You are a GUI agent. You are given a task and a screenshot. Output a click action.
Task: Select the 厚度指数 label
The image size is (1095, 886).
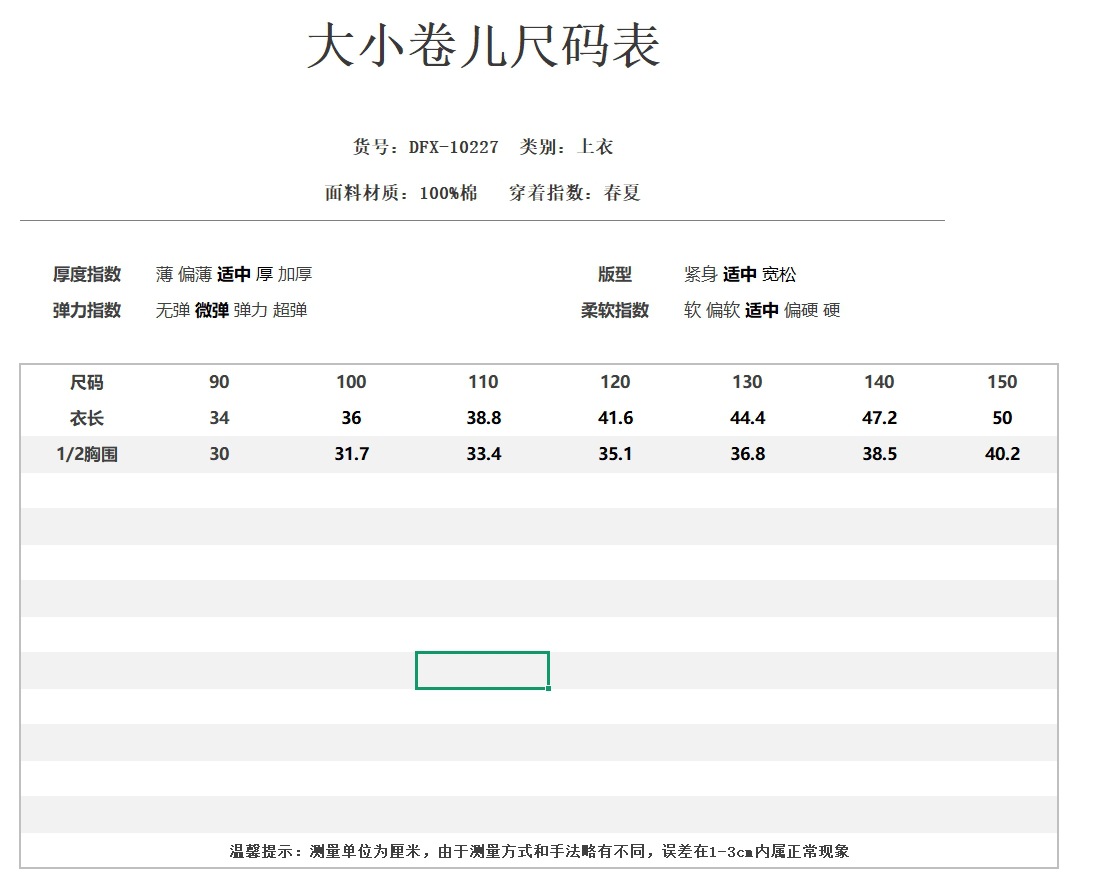coord(87,274)
